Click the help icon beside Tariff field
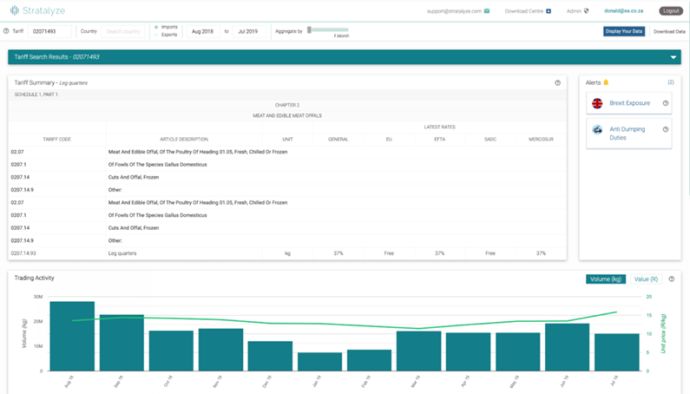Screen dimensions: 690x394 pyautogui.click(x=6, y=31)
